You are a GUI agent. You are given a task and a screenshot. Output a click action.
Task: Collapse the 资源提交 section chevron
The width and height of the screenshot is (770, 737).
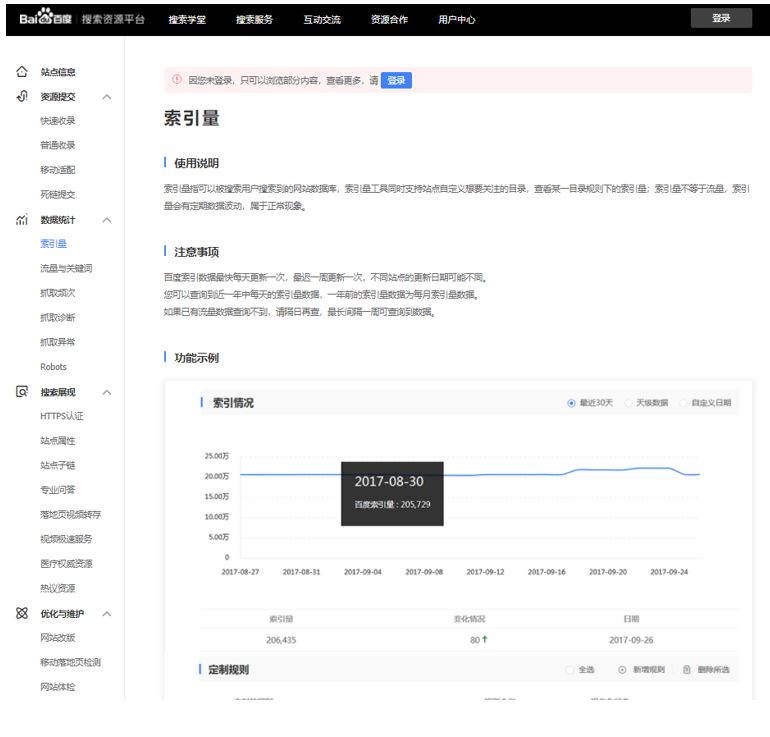coord(107,97)
